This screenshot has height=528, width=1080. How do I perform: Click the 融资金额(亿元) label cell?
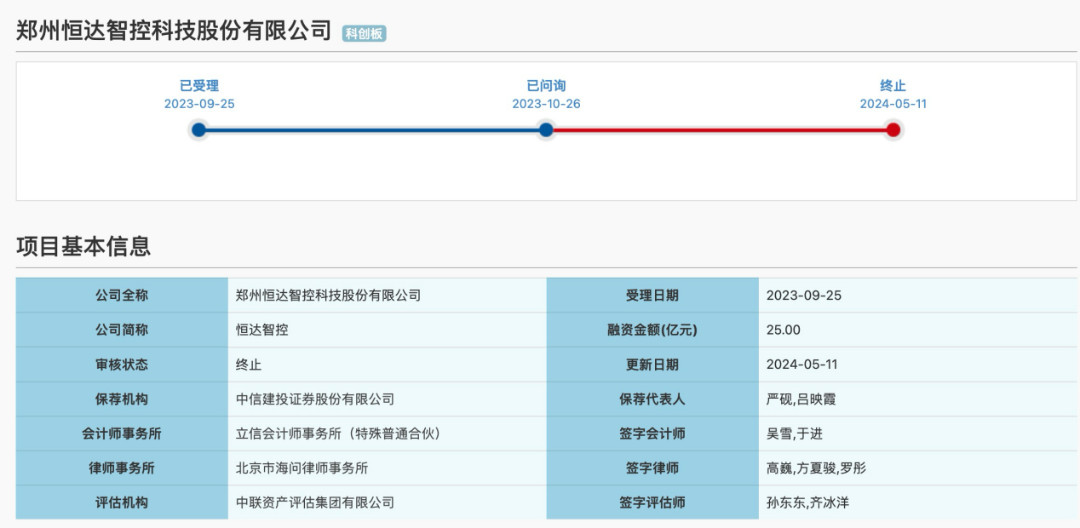click(x=652, y=330)
